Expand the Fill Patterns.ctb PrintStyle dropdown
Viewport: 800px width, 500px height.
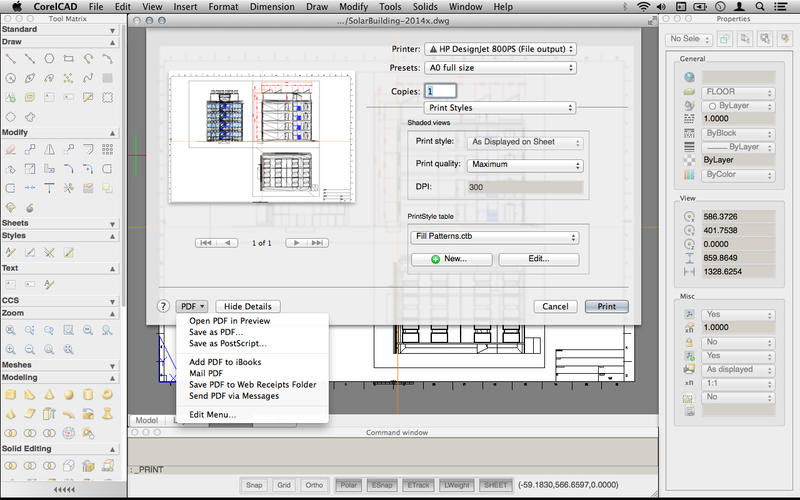(x=494, y=237)
